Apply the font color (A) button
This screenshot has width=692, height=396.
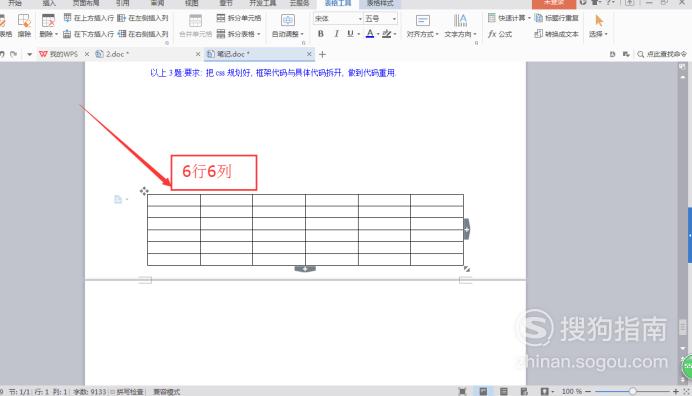pos(370,34)
